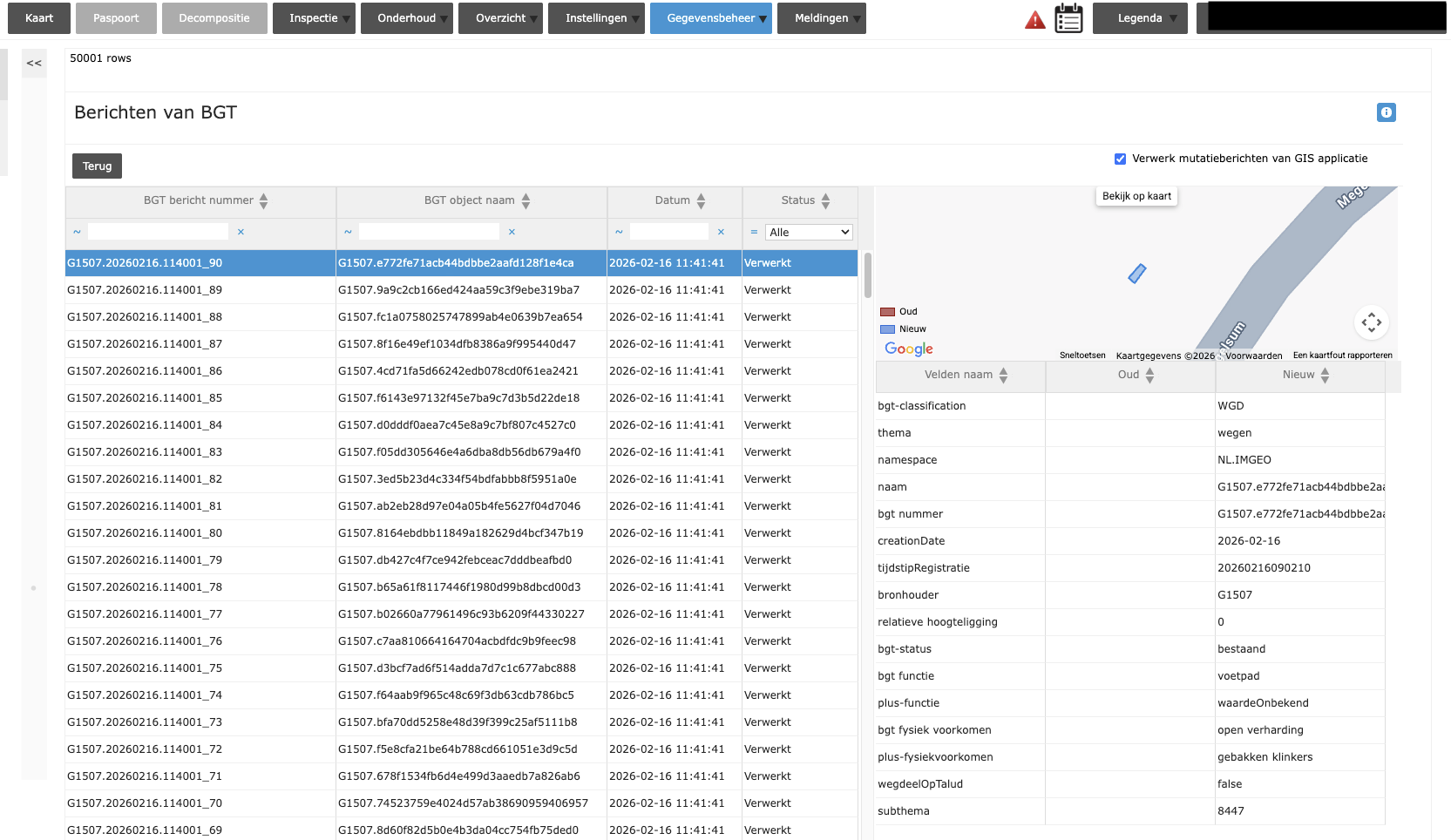The width and height of the screenshot is (1451, 840).
Task: Click the Terug button
Action: 97,166
